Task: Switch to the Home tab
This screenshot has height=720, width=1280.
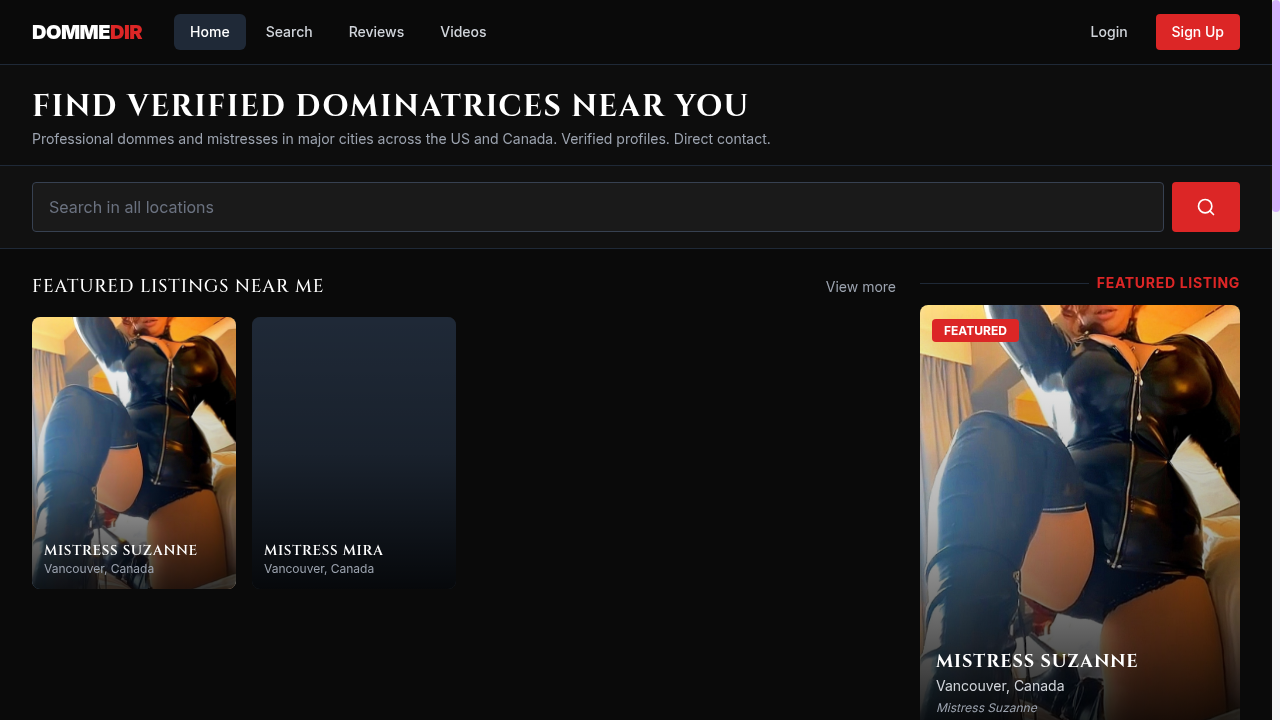Action: pos(209,31)
